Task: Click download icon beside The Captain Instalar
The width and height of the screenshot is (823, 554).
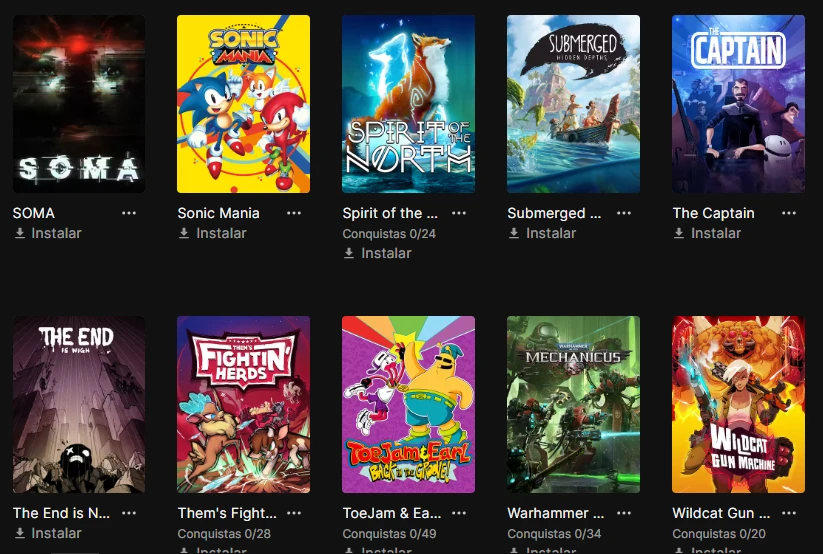Action: click(x=679, y=233)
